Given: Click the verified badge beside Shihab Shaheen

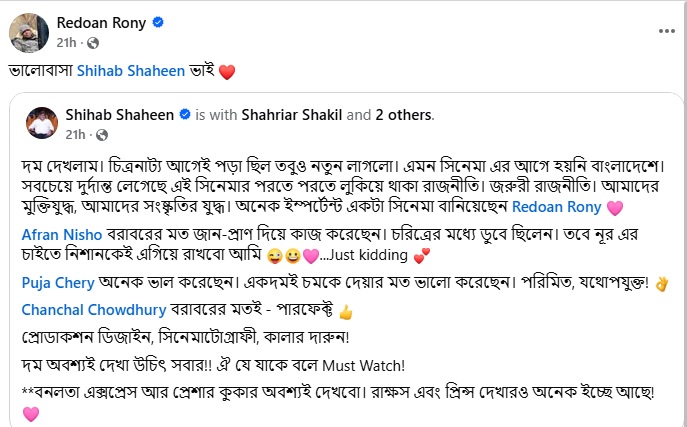Looking at the screenshot, I should pos(184,115).
